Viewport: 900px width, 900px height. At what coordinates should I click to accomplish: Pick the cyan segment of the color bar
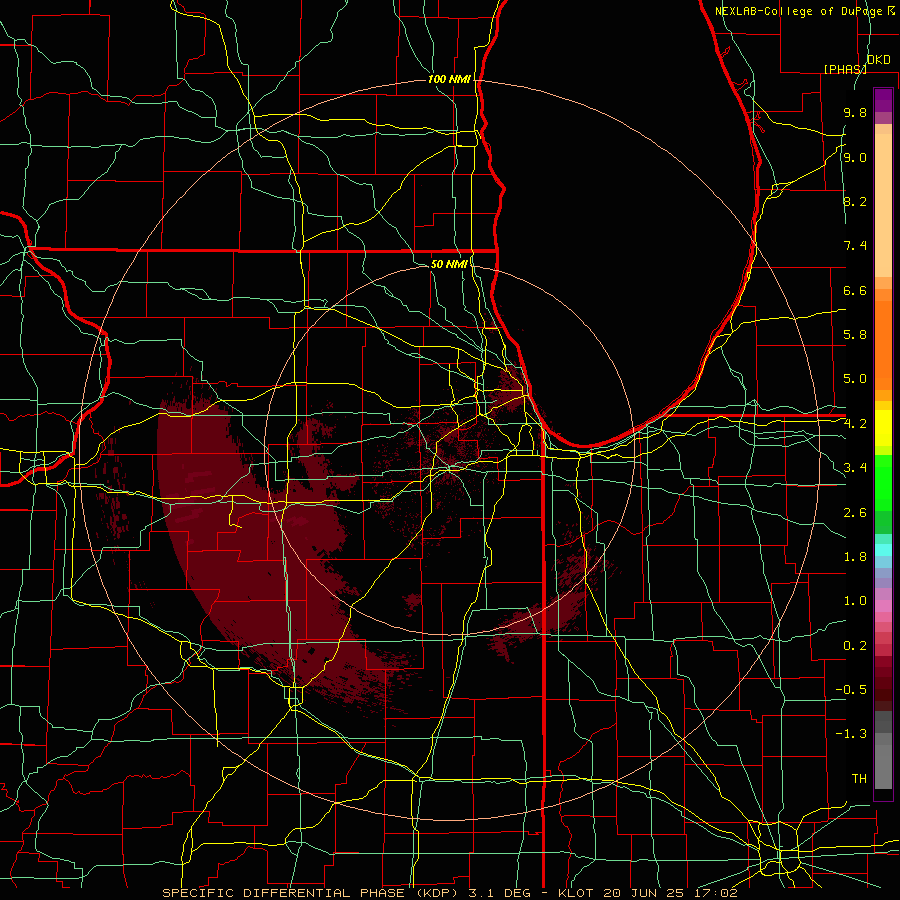click(x=883, y=550)
